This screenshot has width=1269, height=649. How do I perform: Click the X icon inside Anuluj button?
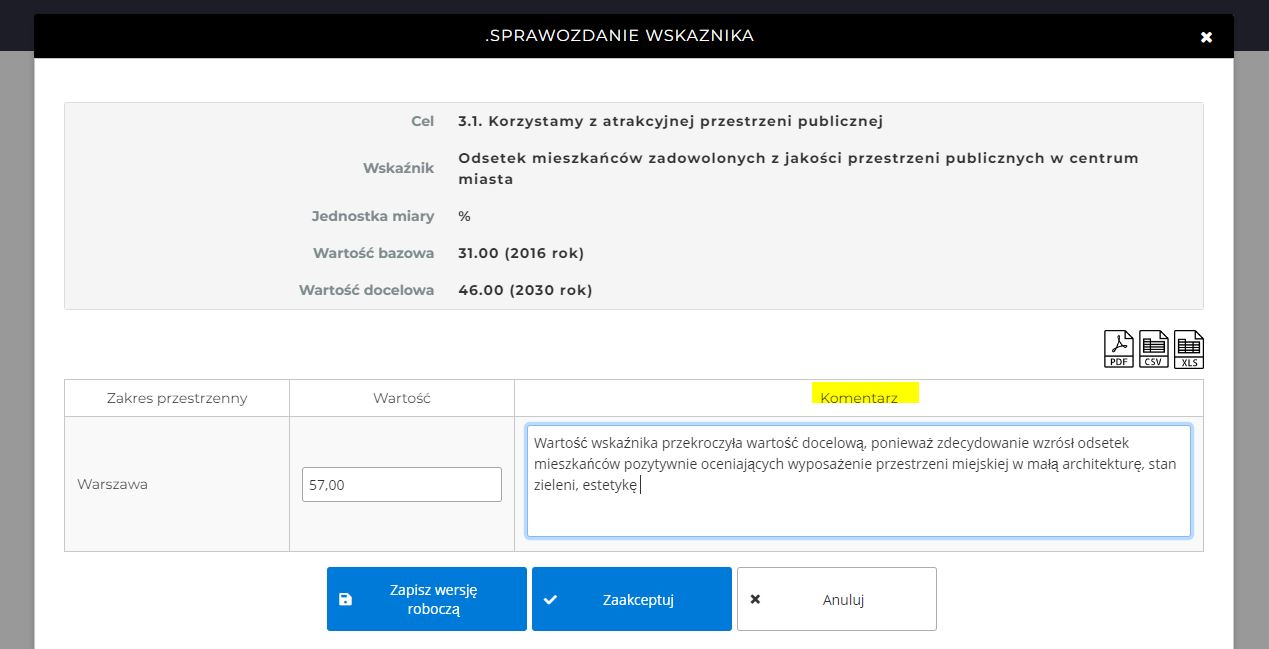pos(755,599)
